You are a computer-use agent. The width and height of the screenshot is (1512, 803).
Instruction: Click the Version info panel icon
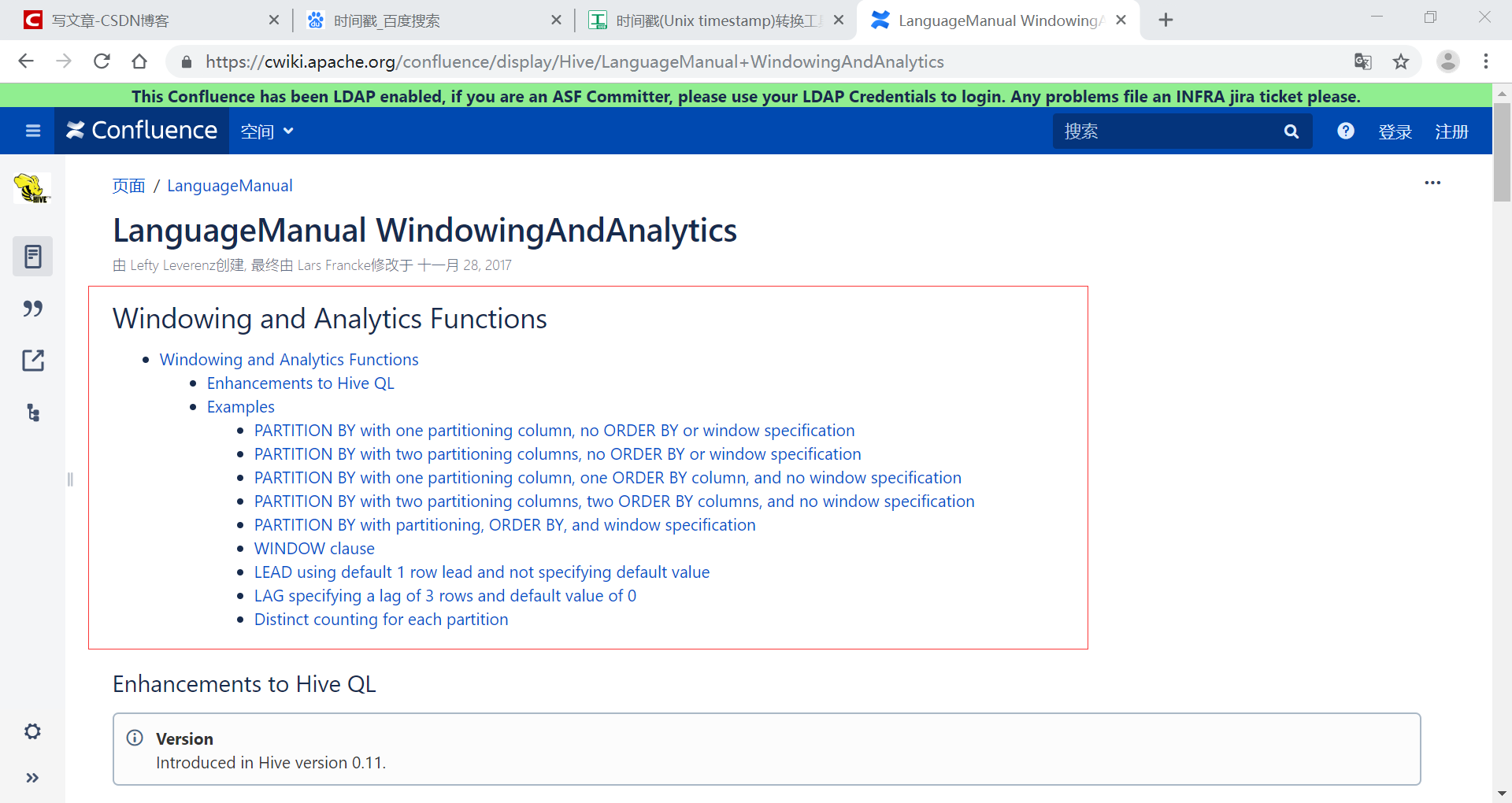[135, 738]
